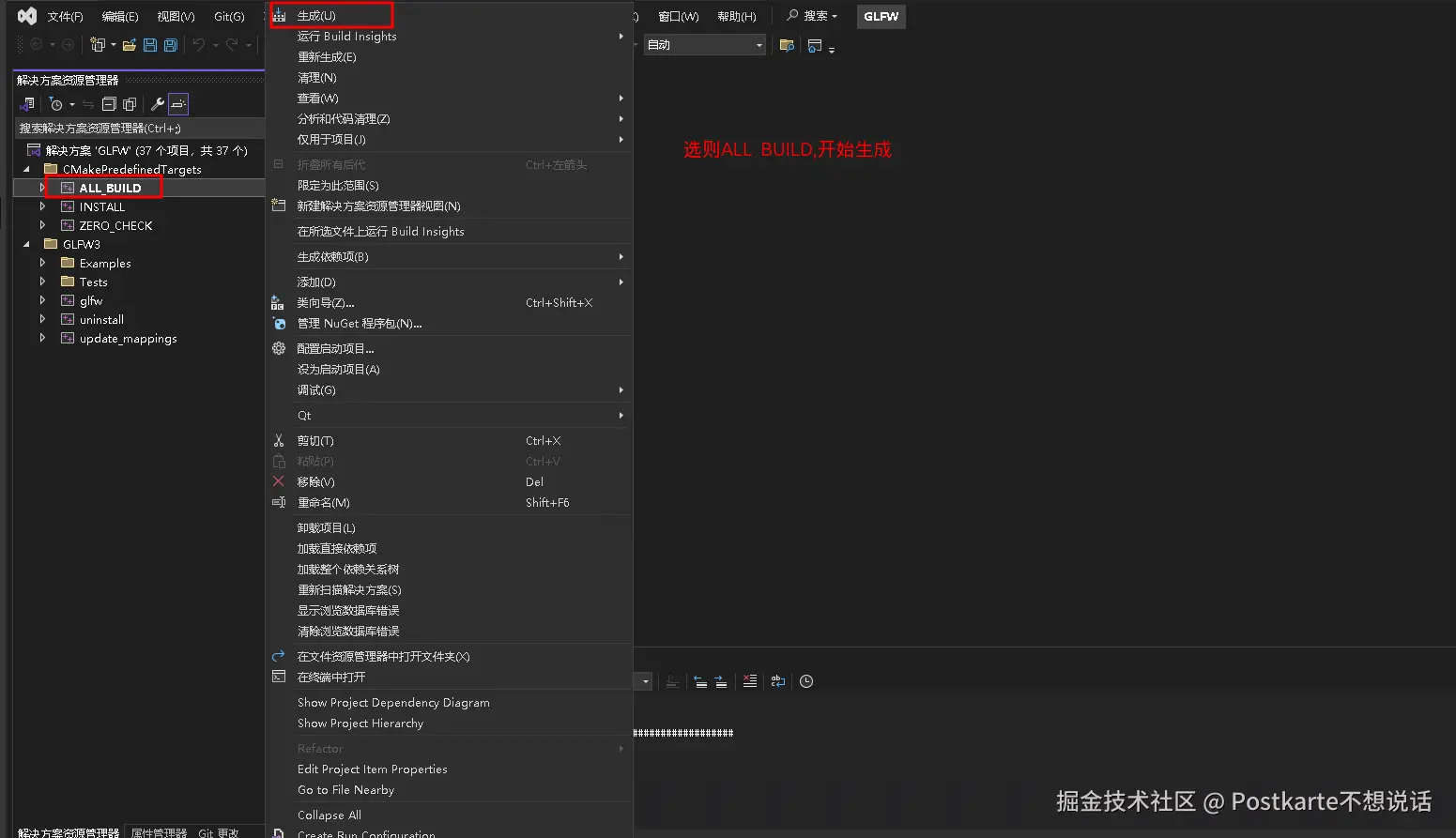Click the New Project toolbar icon
The width and height of the screenshot is (1456, 838).
coord(98,44)
